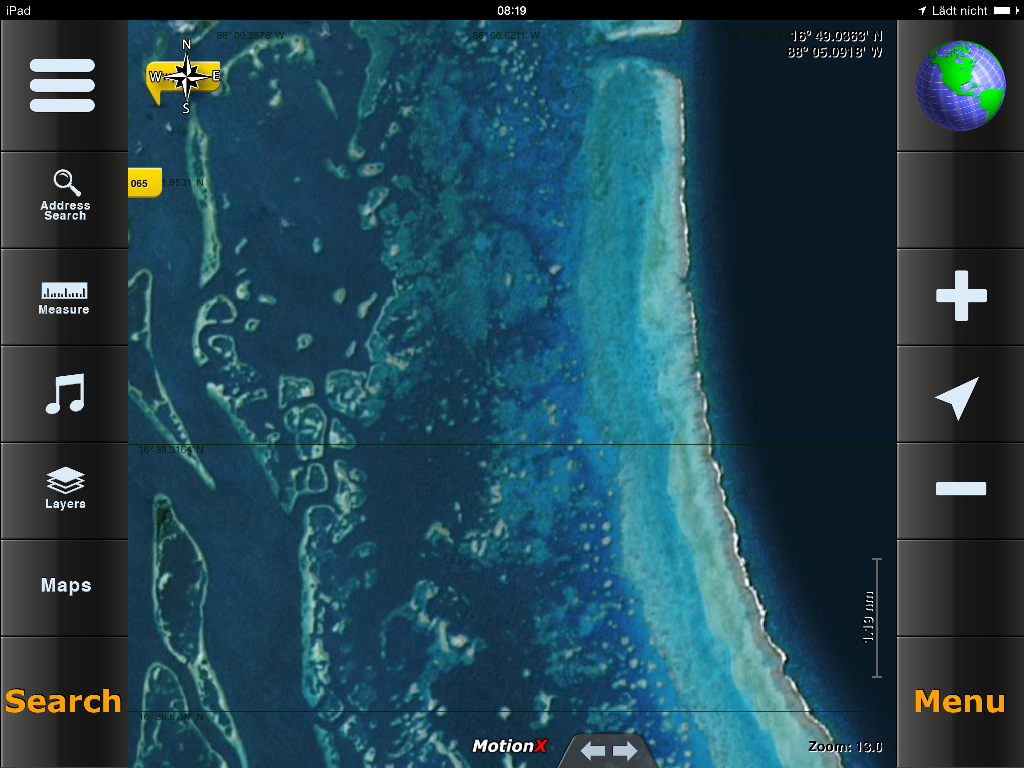Expand the yellow 065 heading tag
This screenshot has height=768, width=1024.
click(x=142, y=183)
